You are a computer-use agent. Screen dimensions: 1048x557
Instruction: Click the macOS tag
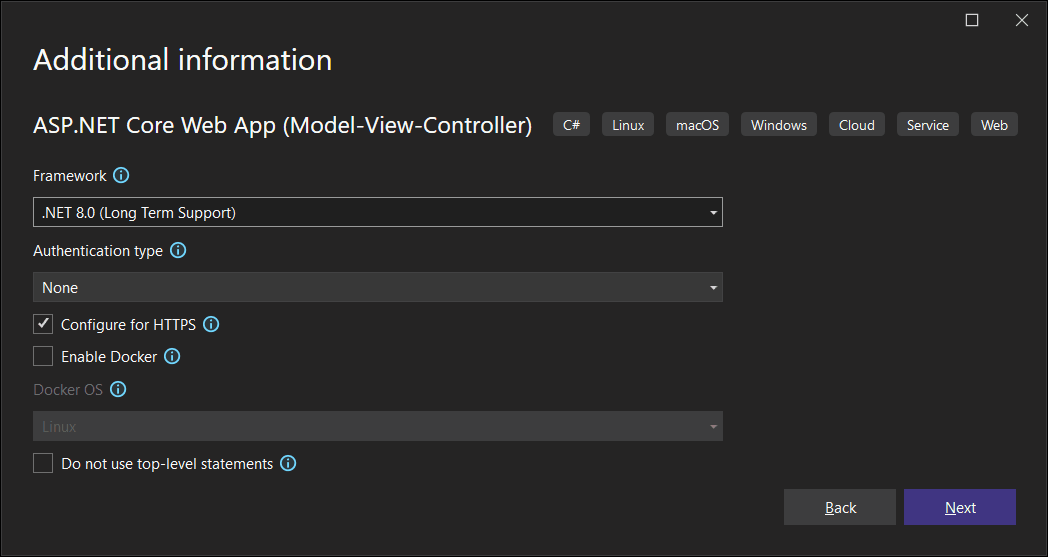pos(697,125)
